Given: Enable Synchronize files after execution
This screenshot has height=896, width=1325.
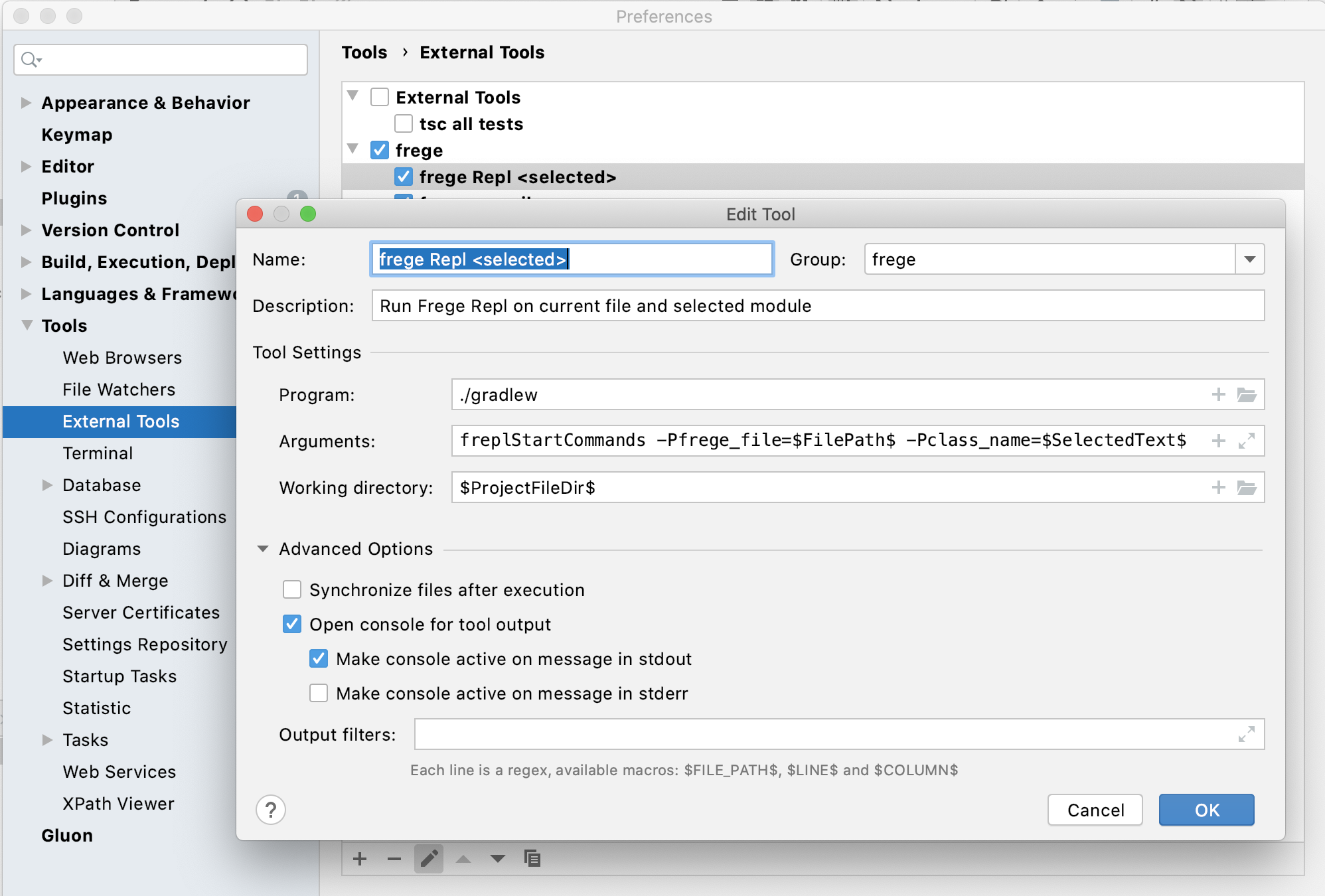Looking at the screenshot, I should tap(292, 590).
